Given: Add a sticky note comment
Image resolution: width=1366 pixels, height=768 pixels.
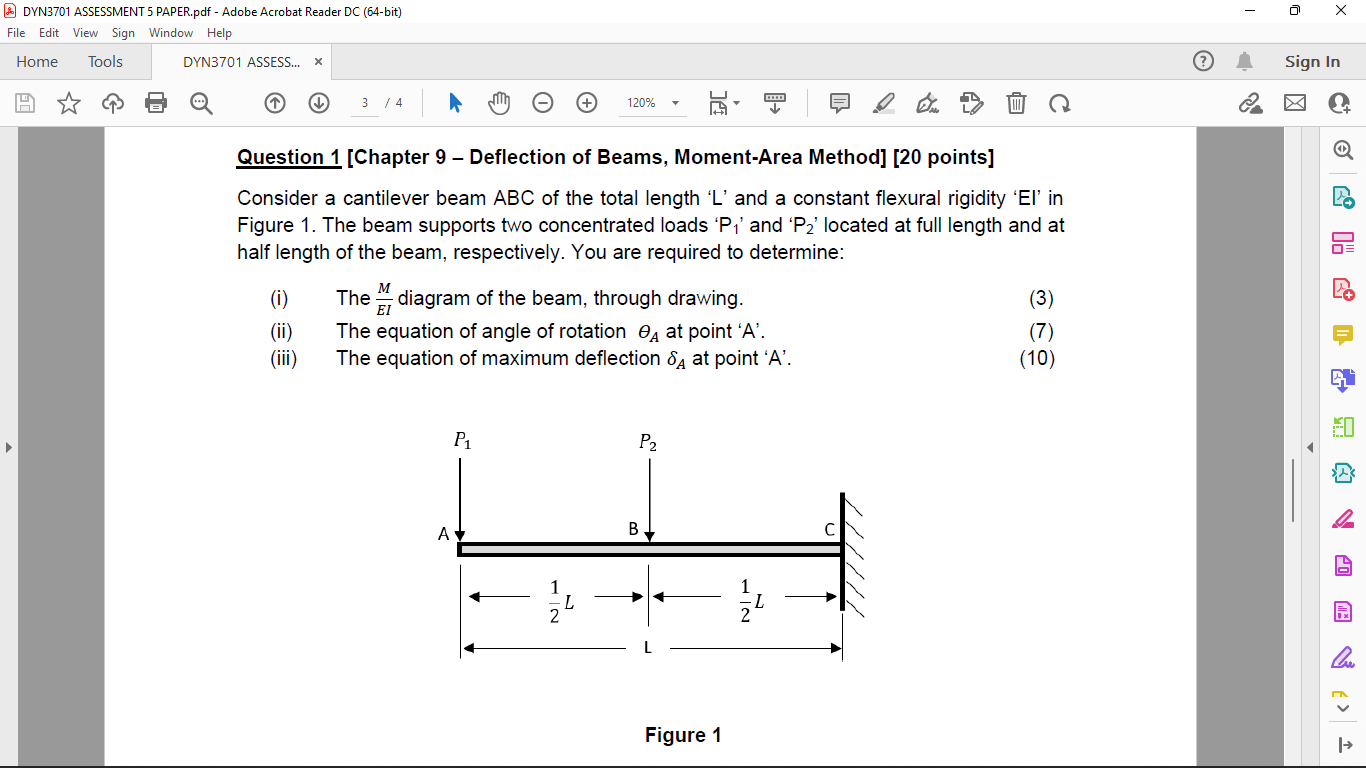Looking at the screenshot, I should click(839, 103).
